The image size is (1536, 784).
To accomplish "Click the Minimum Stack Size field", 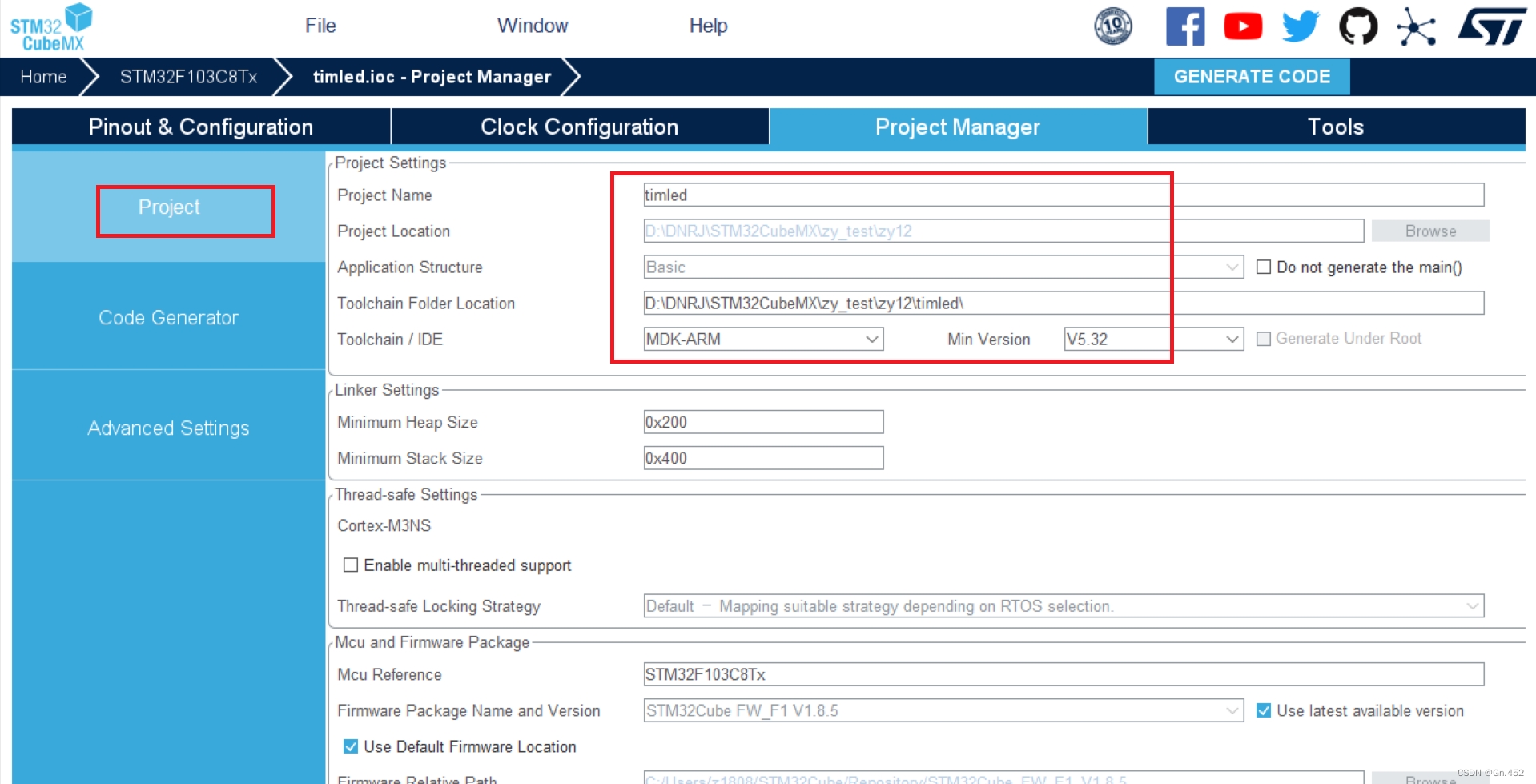I will pos(763,458).
